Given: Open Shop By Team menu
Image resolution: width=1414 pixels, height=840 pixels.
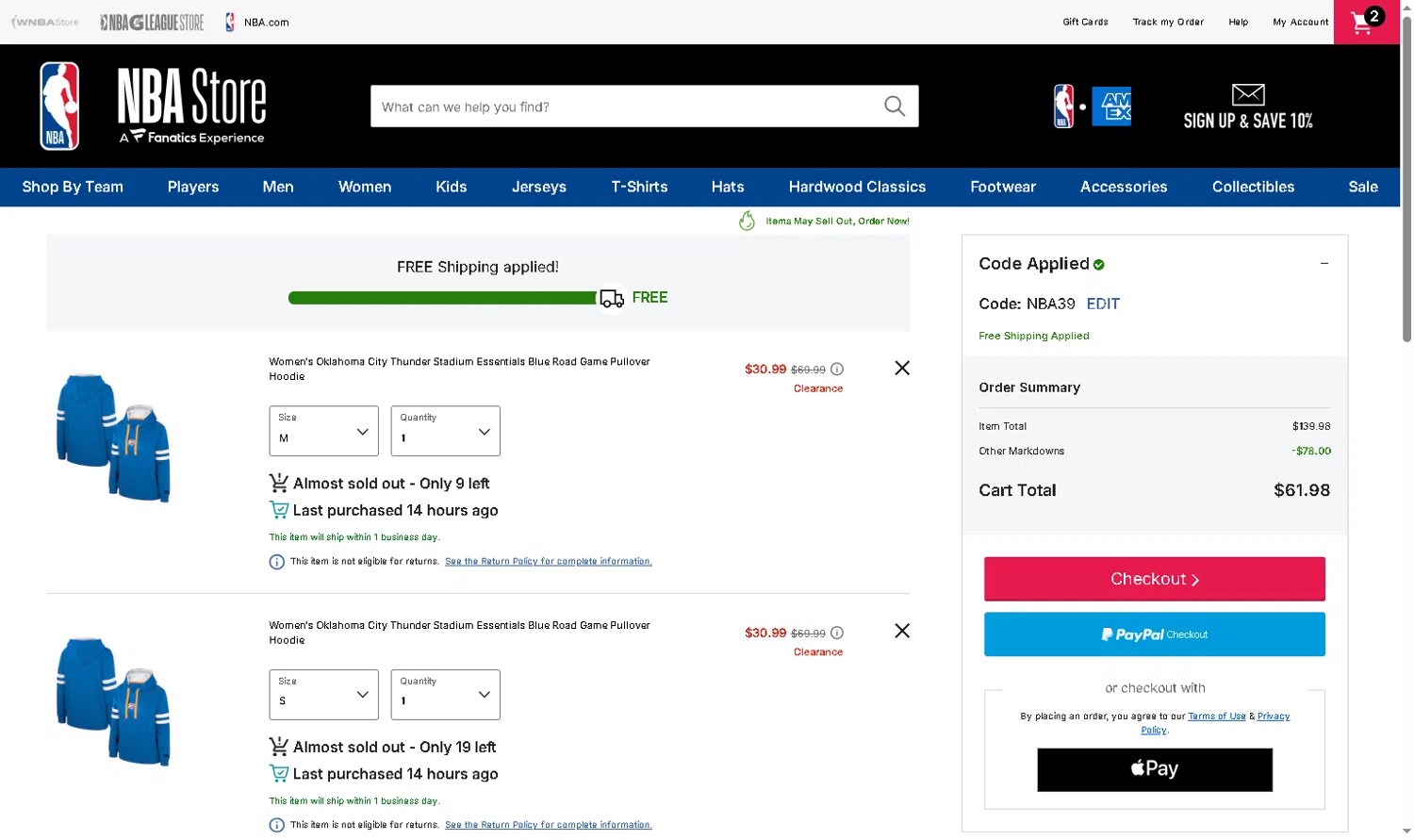Looking at the screenshot, I should click(73, 187).
